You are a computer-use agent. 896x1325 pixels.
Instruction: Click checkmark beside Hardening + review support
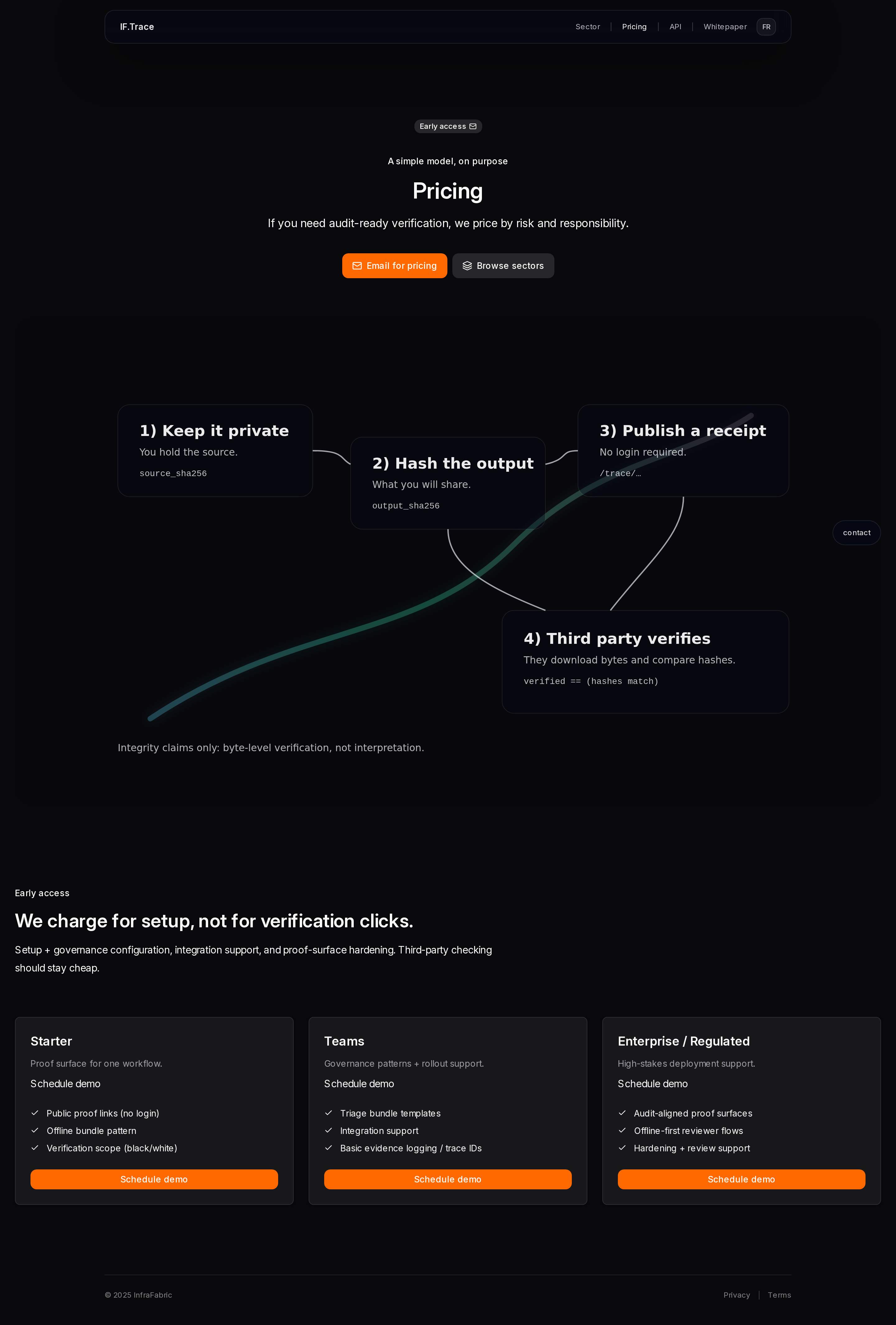point(622,1148)
